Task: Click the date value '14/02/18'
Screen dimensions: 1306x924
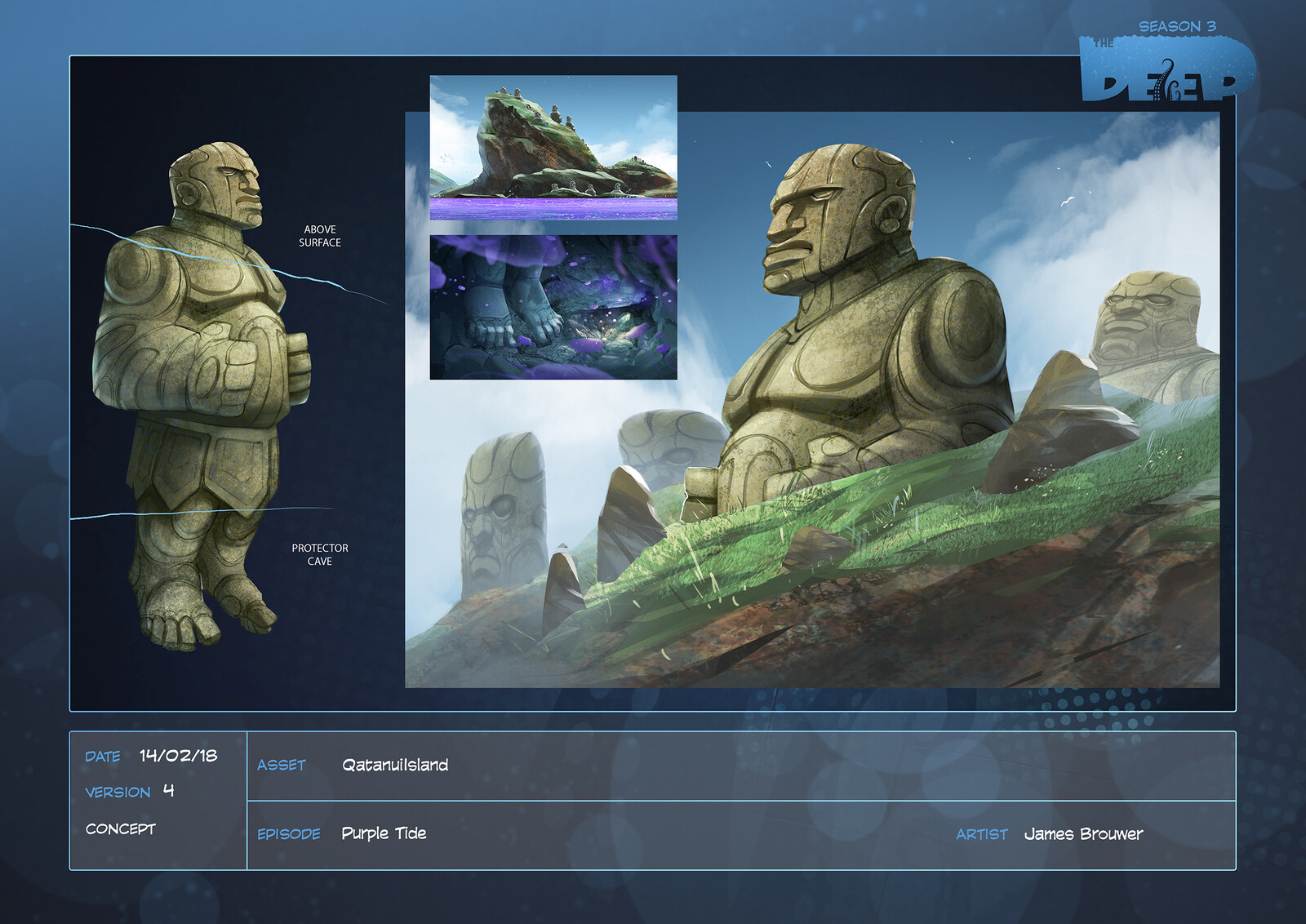Action: pyautogui.click(x=178, y=756)
